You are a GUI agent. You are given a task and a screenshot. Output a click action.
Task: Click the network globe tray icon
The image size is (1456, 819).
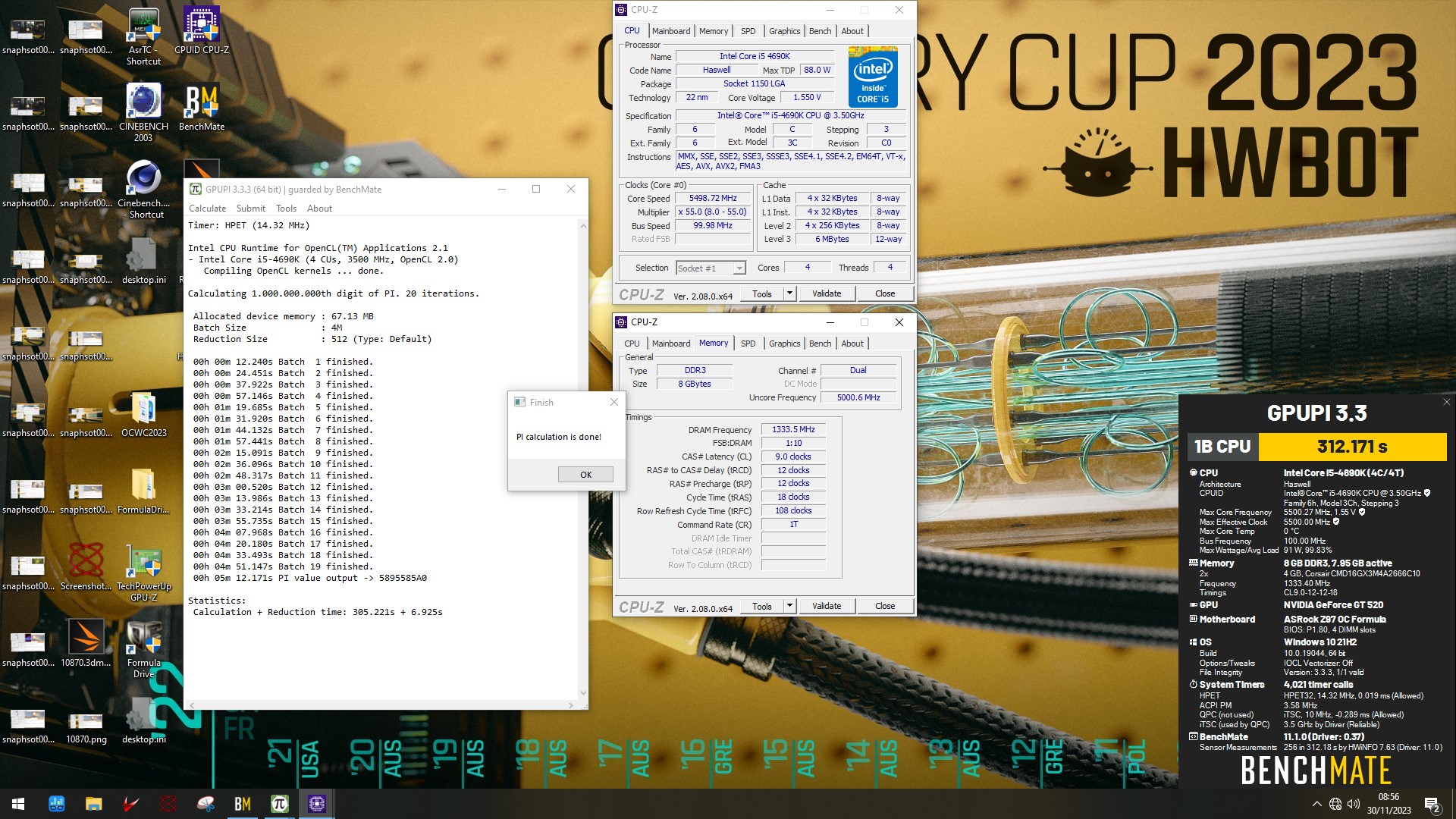[1335, 804]
